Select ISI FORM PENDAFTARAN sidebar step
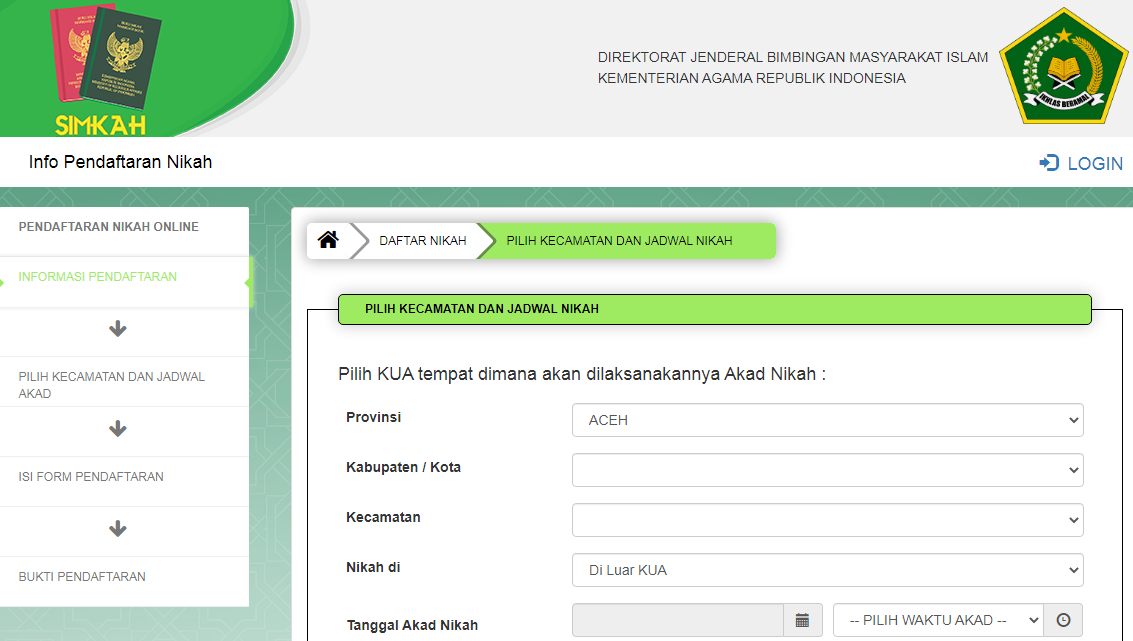1133x641 pixels. pyautogui.click(x=91, y=477)
